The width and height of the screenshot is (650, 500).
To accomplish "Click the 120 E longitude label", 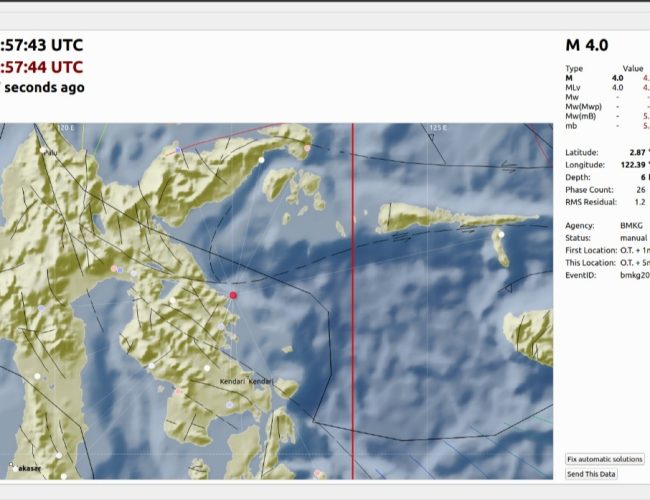I will (x=65, y=128).
